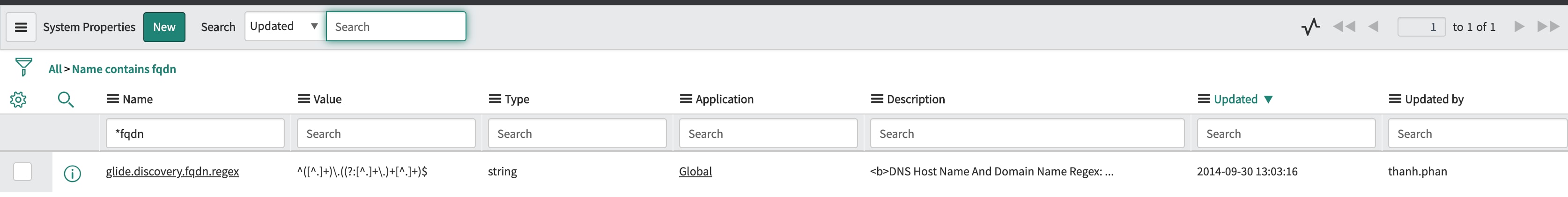This screenshot has height=197, width=1568.
Task: Go to the previous page arrow
Action: point(1373,27)
